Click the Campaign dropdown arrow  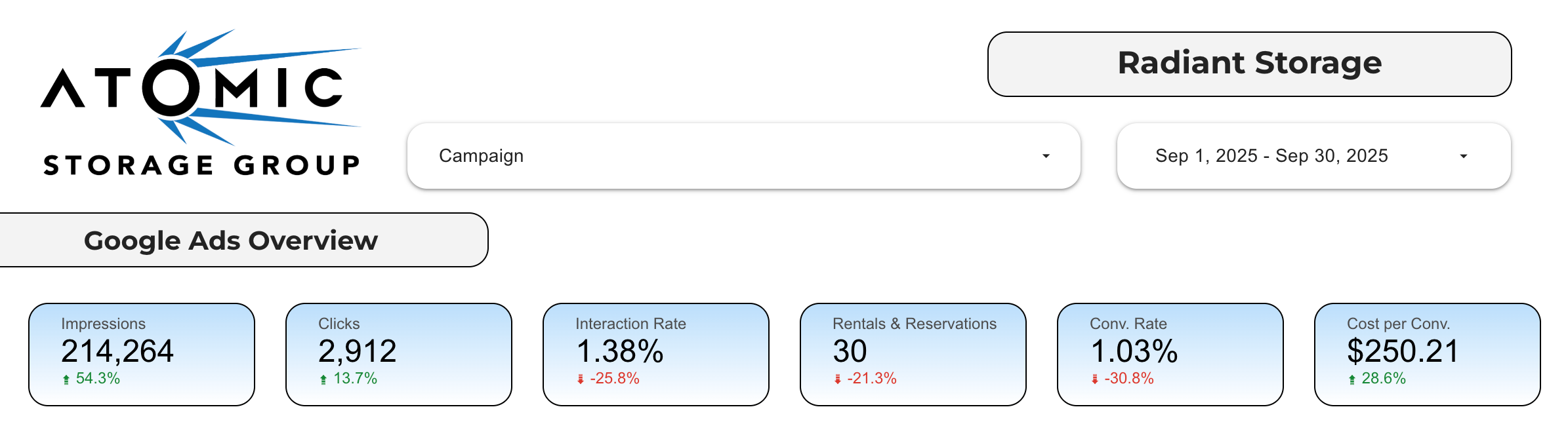(x=1046, y=156)
